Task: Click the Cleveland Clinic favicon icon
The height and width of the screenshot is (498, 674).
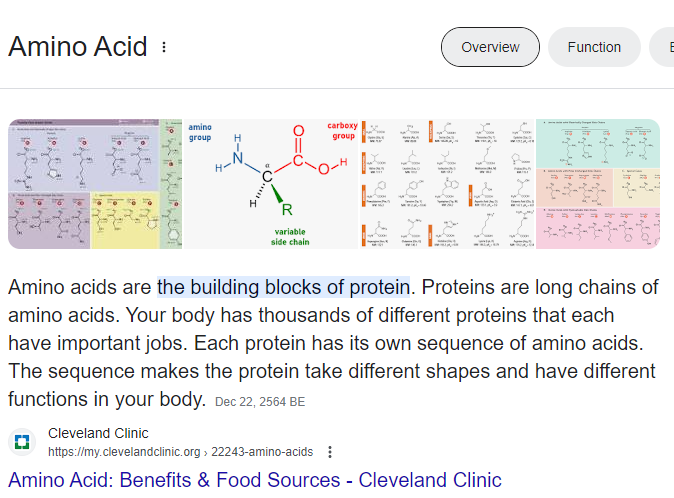Action: click(22, 442)
